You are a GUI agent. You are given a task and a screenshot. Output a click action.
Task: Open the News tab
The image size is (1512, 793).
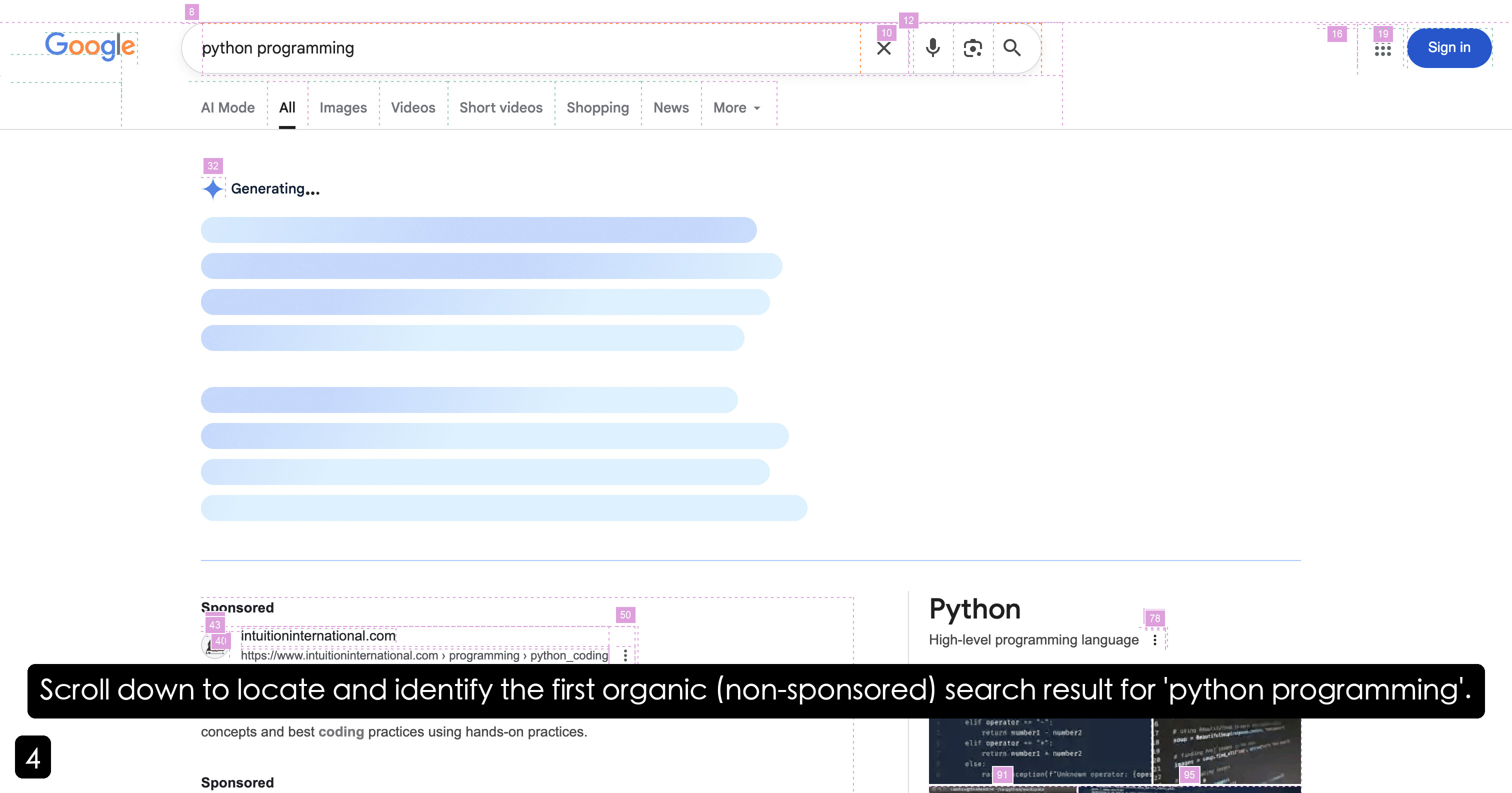[671, 108]
